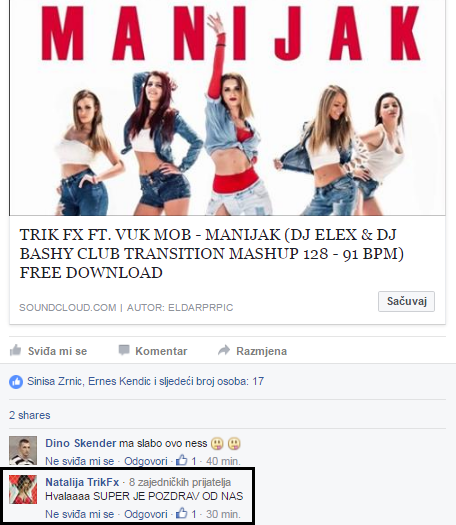Click the Sviđa mi se thumbs-up icon
This screenshot has height=525, width=456.
pos(16,351)
